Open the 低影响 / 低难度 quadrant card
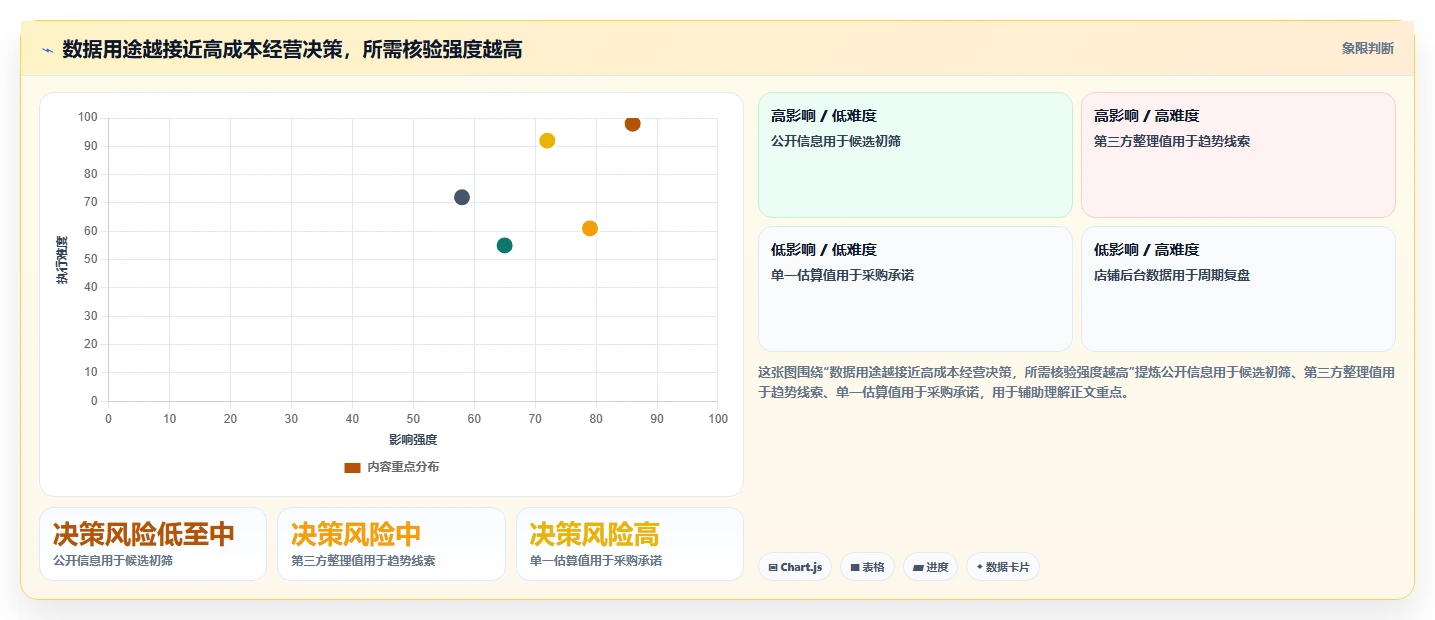Screen dimensions: 1435x620 pyautogui.click(x=915, y=289)
